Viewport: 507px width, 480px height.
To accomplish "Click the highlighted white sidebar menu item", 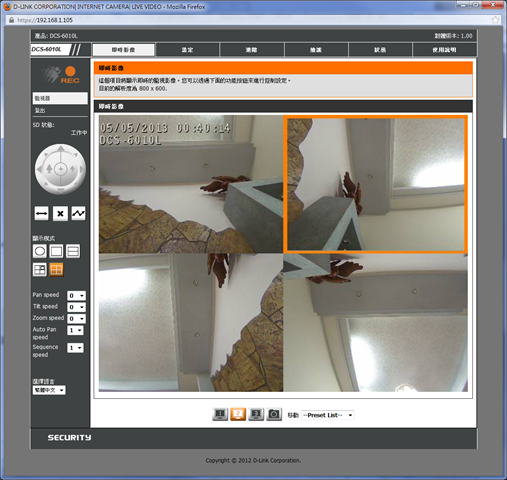I will tap(60, 98).
